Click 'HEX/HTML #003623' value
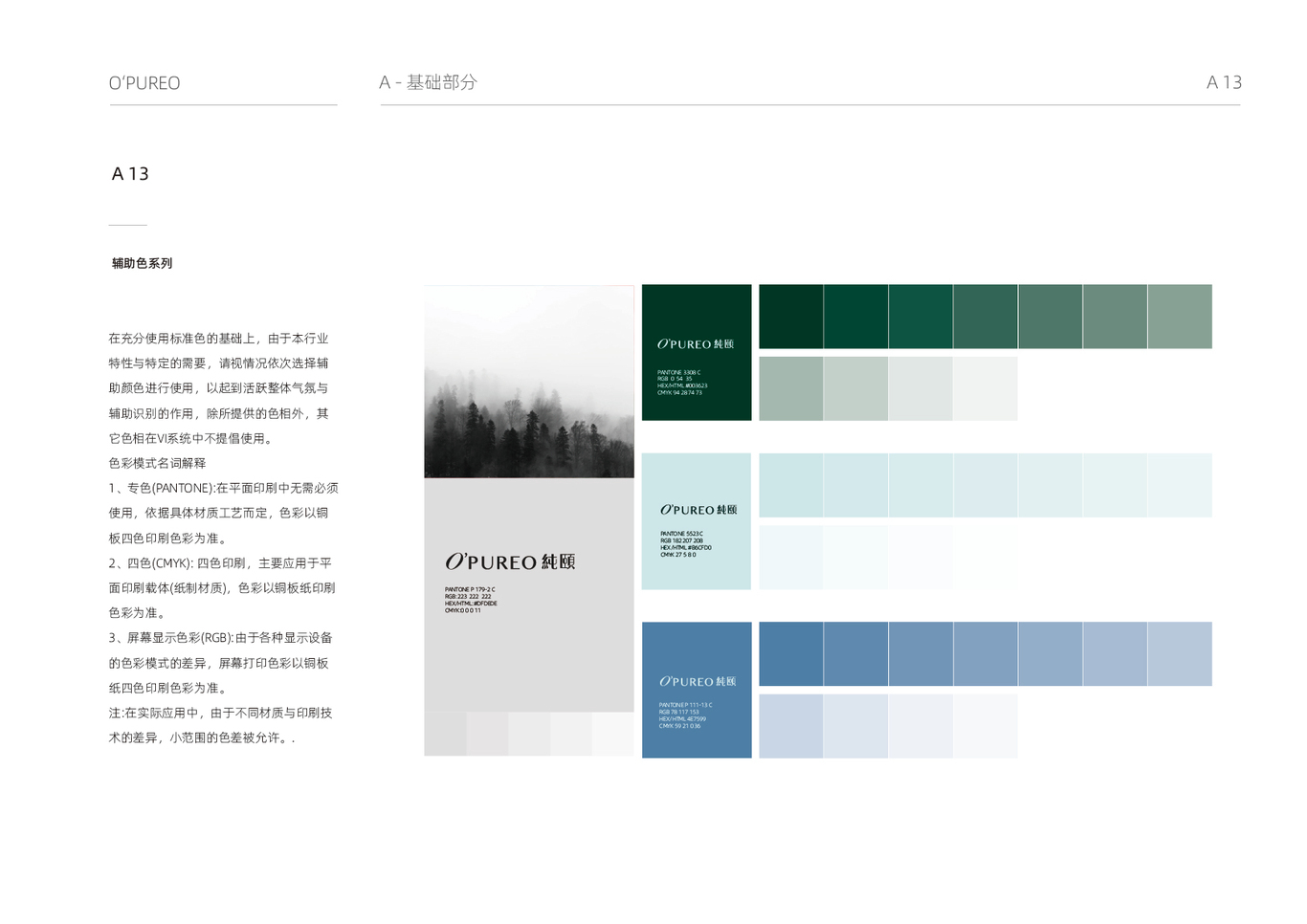The width and height of the screenshot is (1307, 924). pyautogui.click(x=682, y=385)
